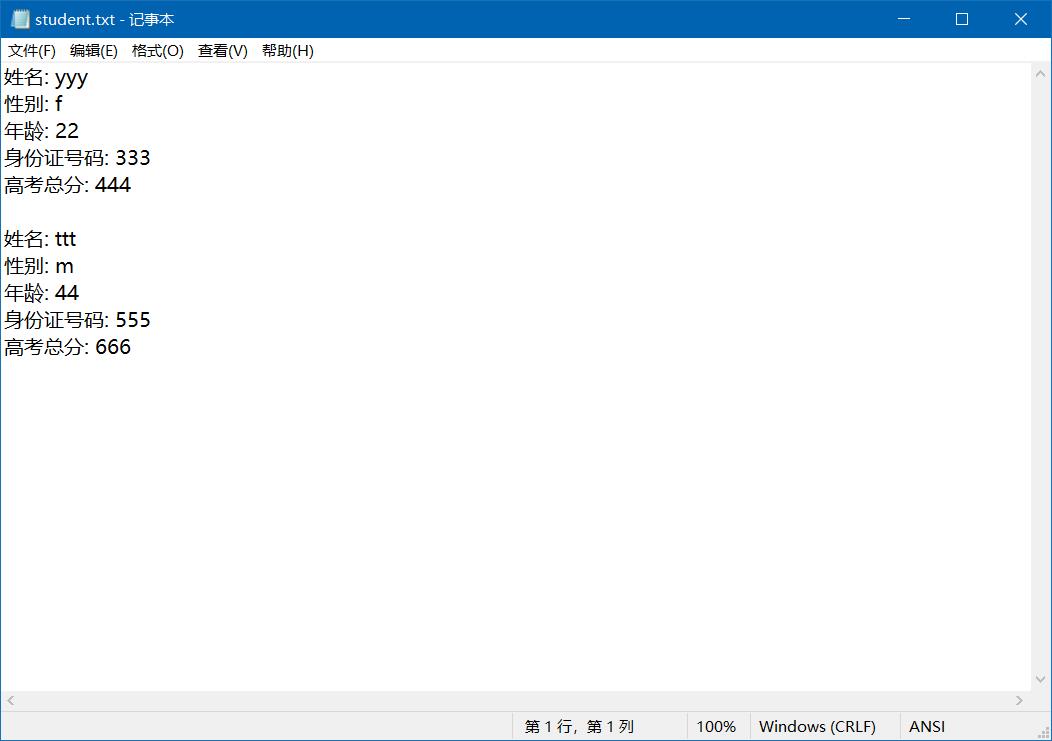This screenshot has width=1052, height=741.
Task: Minimize the Notepad window
Action: [904, 19]
